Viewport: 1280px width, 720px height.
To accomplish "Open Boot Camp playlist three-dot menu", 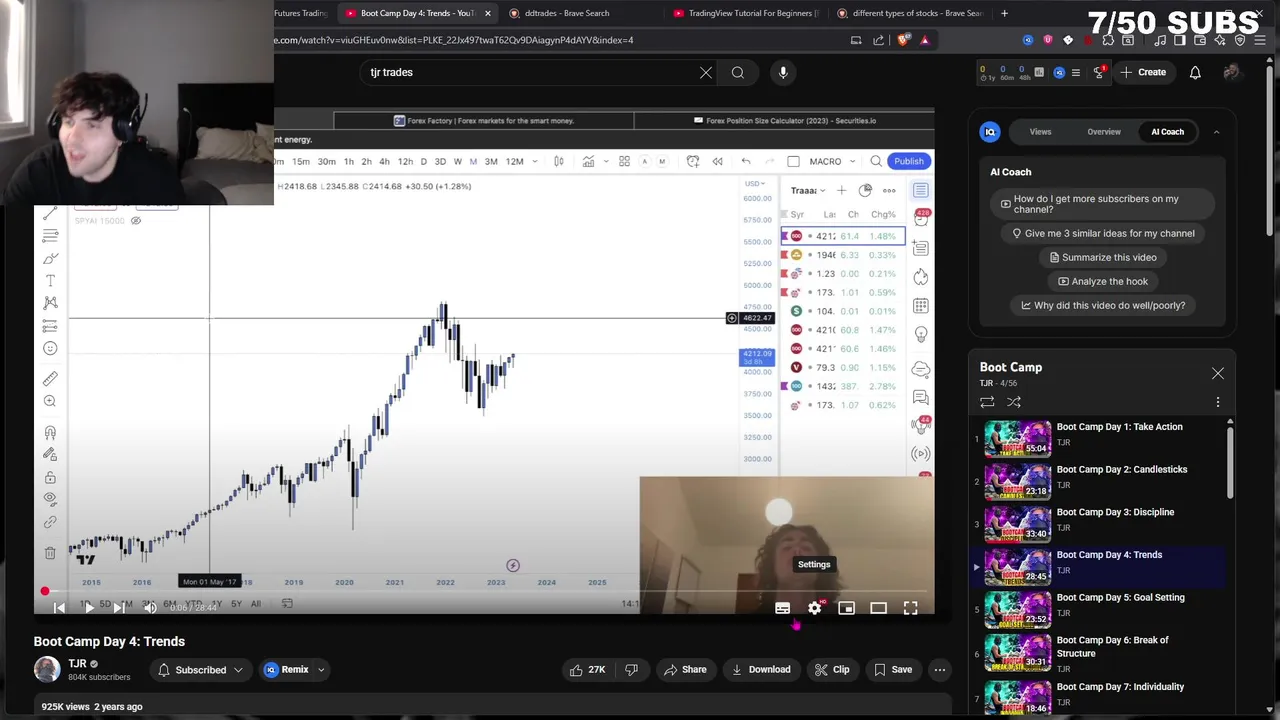I will [1217, 402].
